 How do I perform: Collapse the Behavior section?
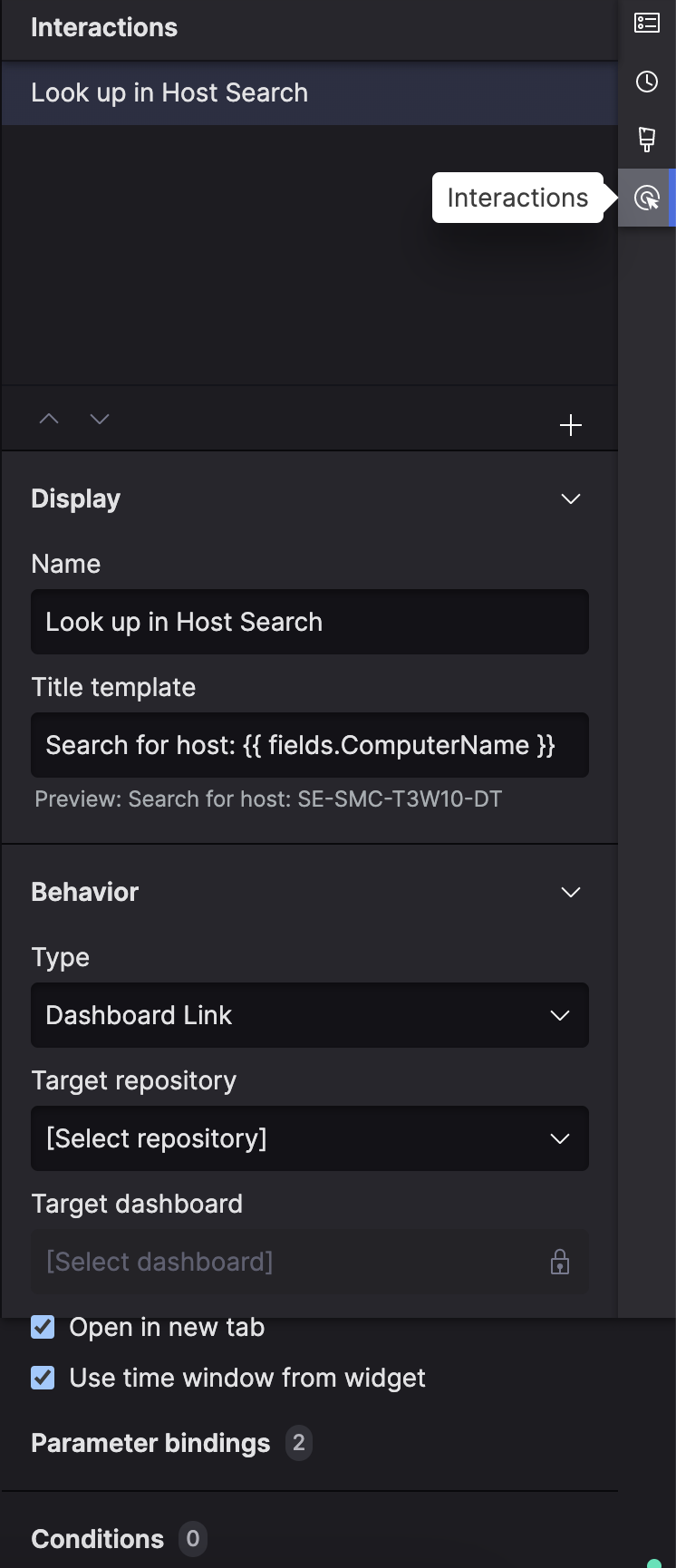coord(570,892)
